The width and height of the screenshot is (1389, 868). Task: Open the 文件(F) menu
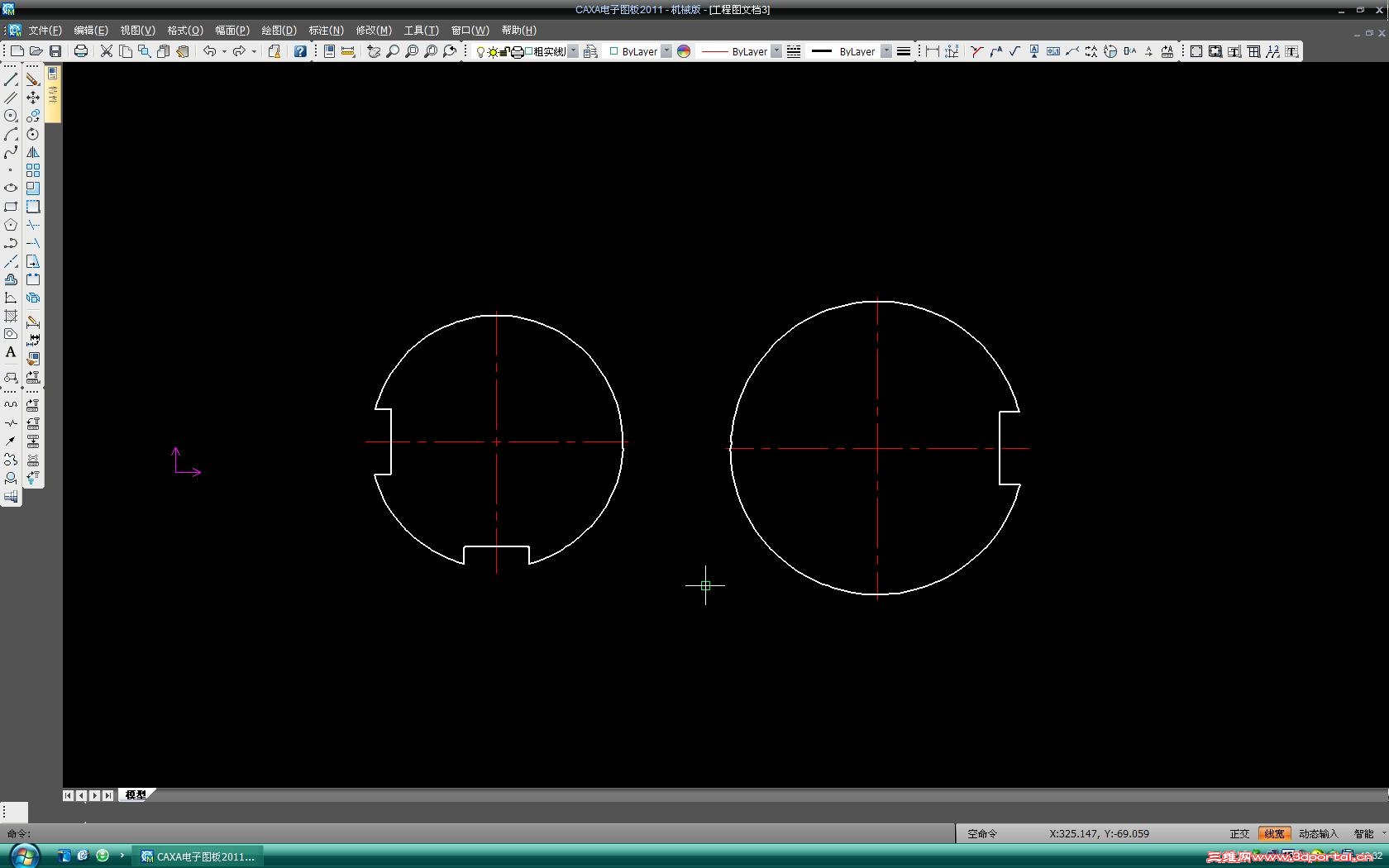45,30
